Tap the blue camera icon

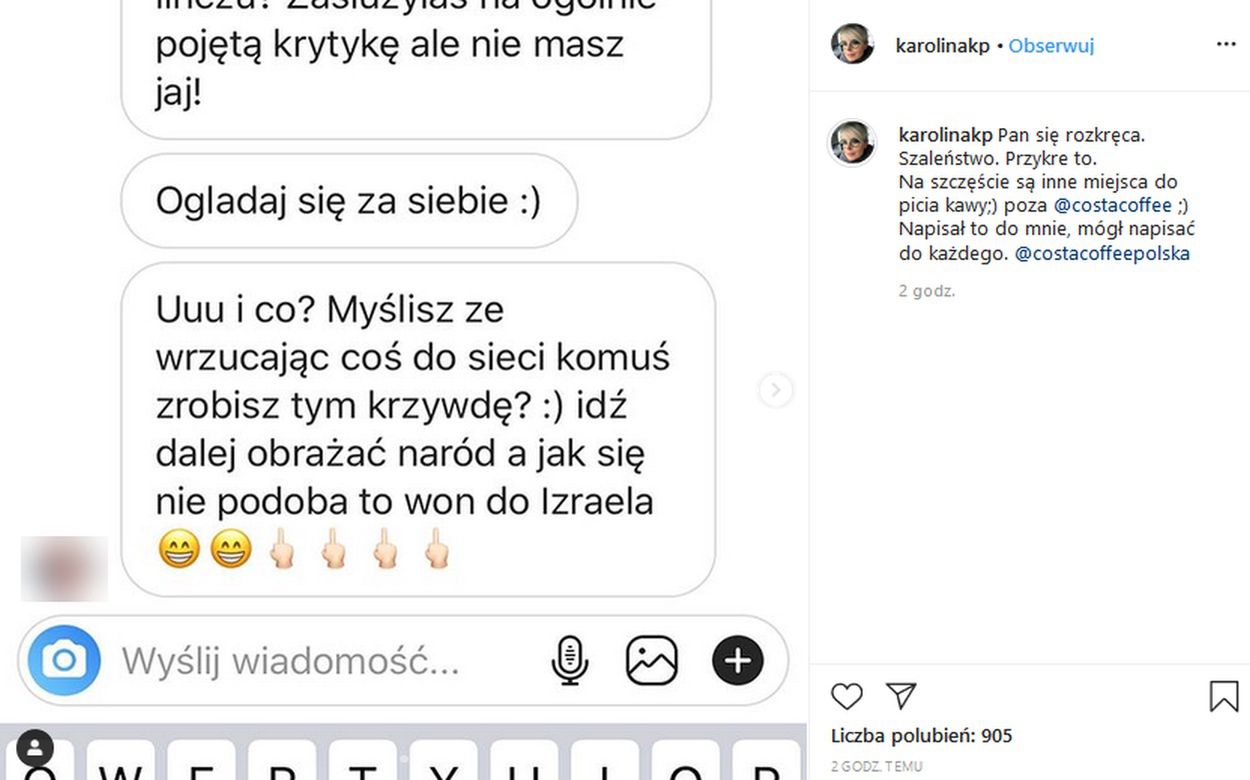click(64, 660)
